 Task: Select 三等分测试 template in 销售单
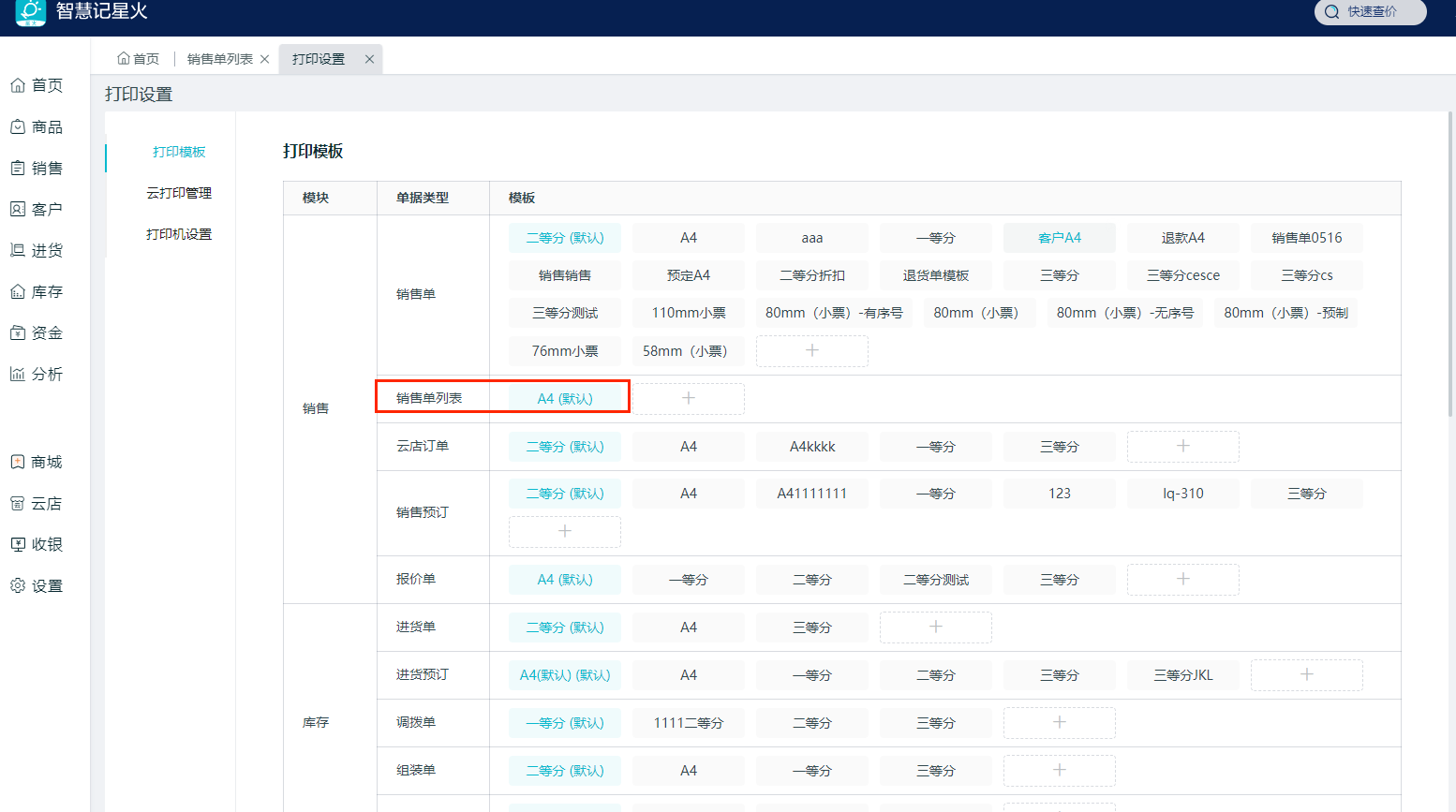[565, 313]
